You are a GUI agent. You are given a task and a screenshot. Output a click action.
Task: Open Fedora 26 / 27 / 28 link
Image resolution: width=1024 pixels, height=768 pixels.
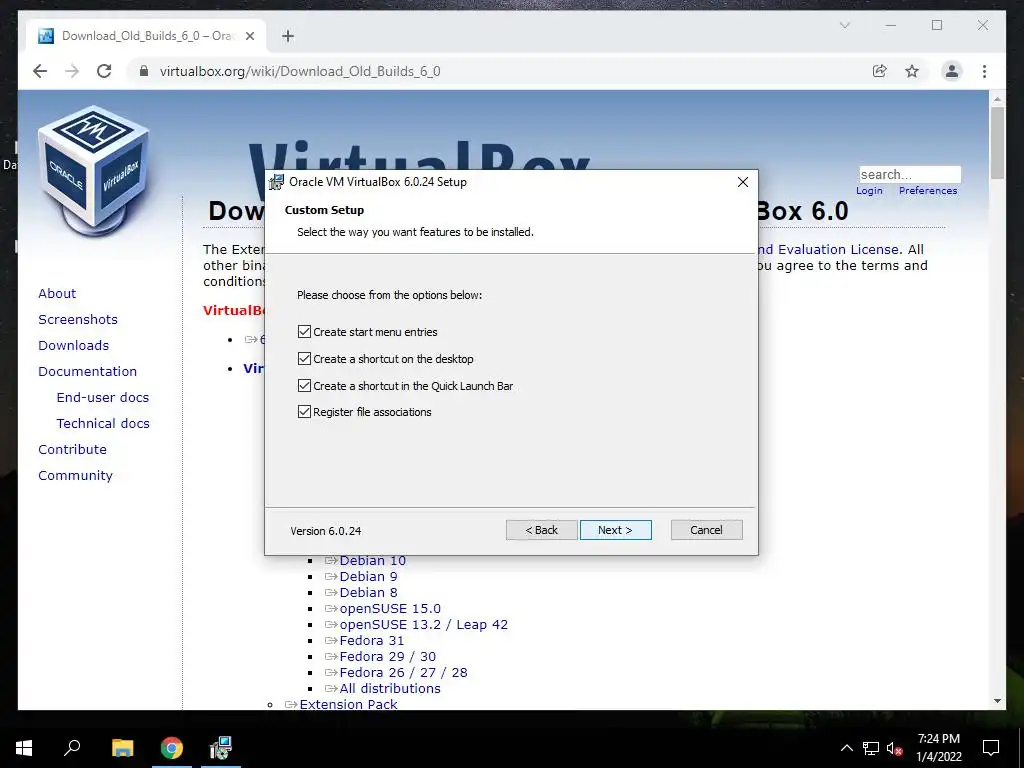click(403, 672)
